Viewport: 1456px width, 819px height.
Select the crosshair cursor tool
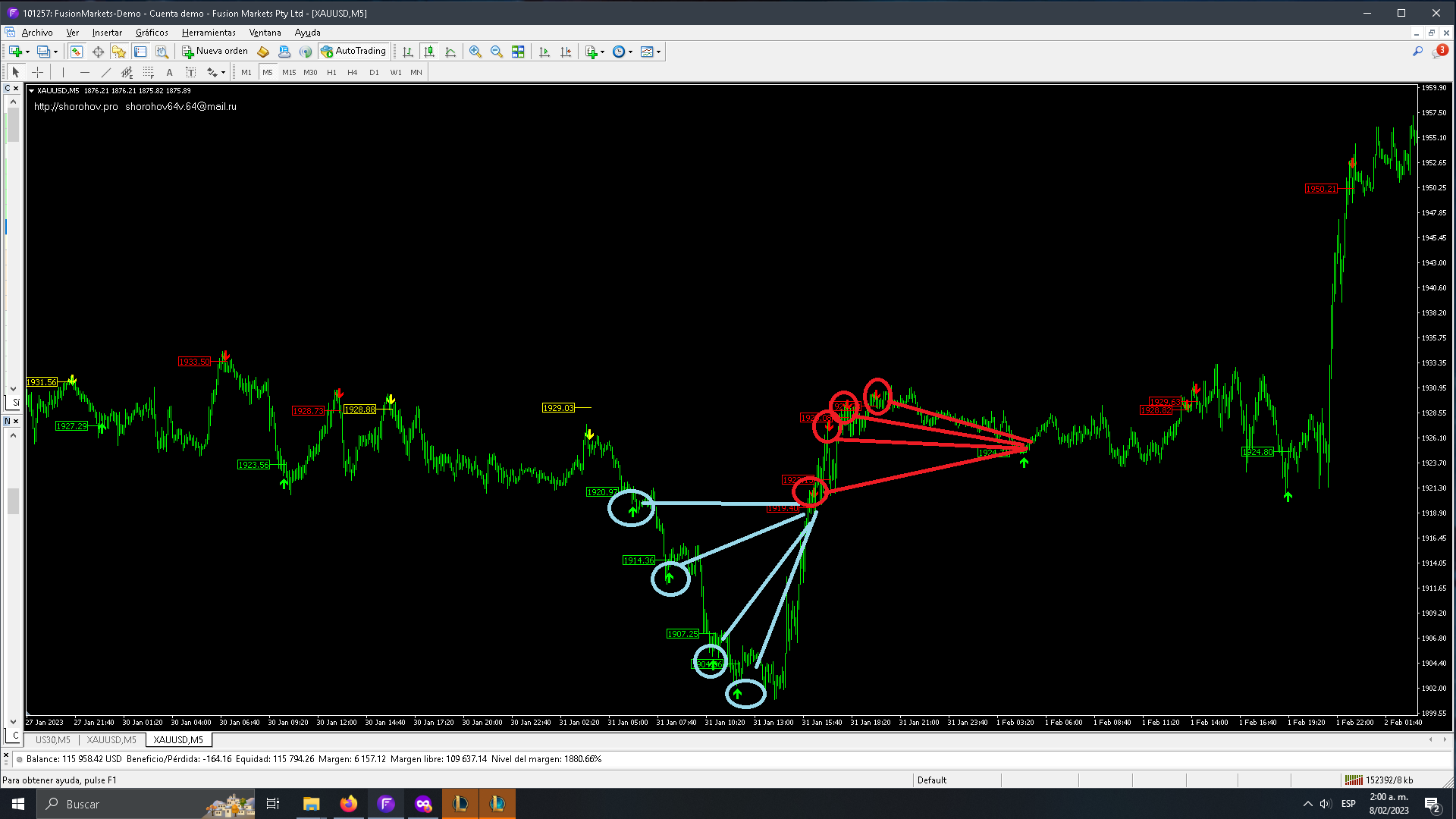coord(37,73)
